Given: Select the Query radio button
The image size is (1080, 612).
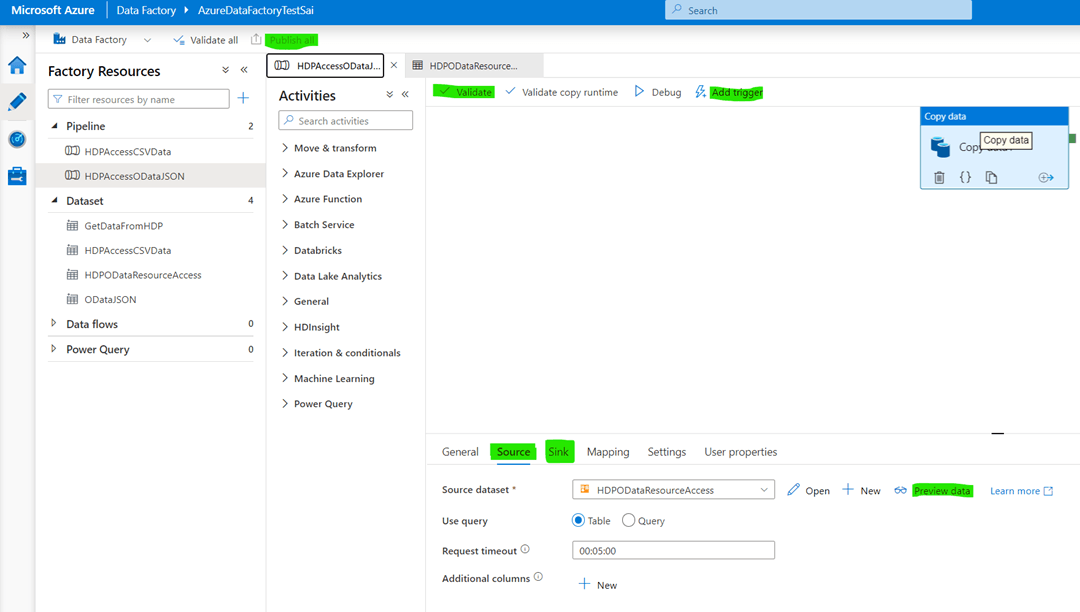Looking at the screenshot, I should [x=628, y=520].
